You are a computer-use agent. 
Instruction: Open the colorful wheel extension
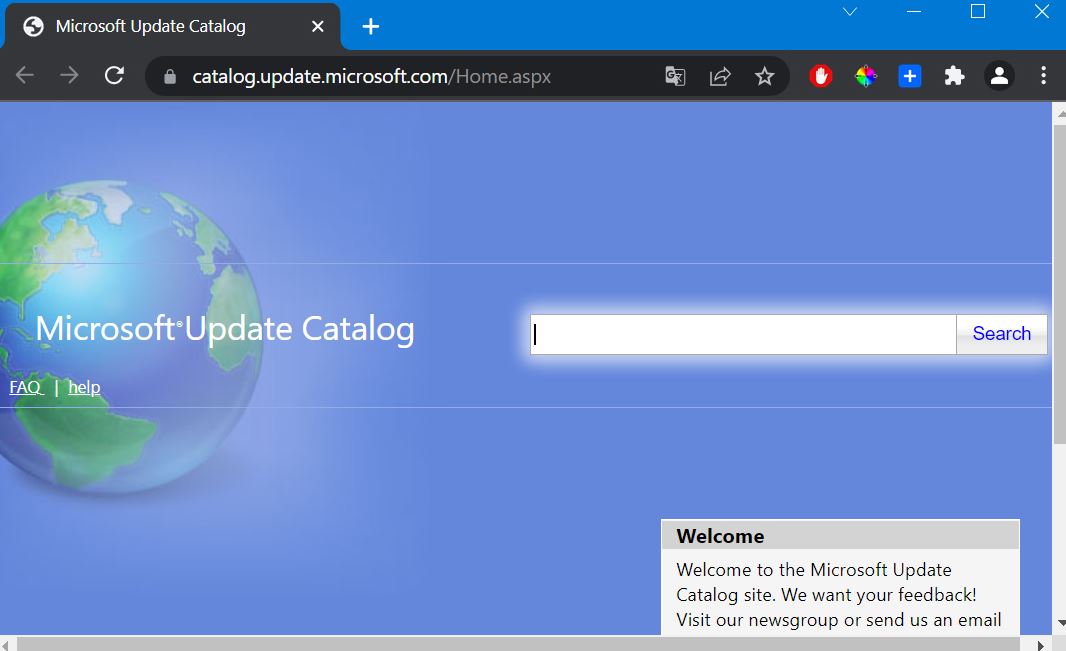(x=865, y=76)
